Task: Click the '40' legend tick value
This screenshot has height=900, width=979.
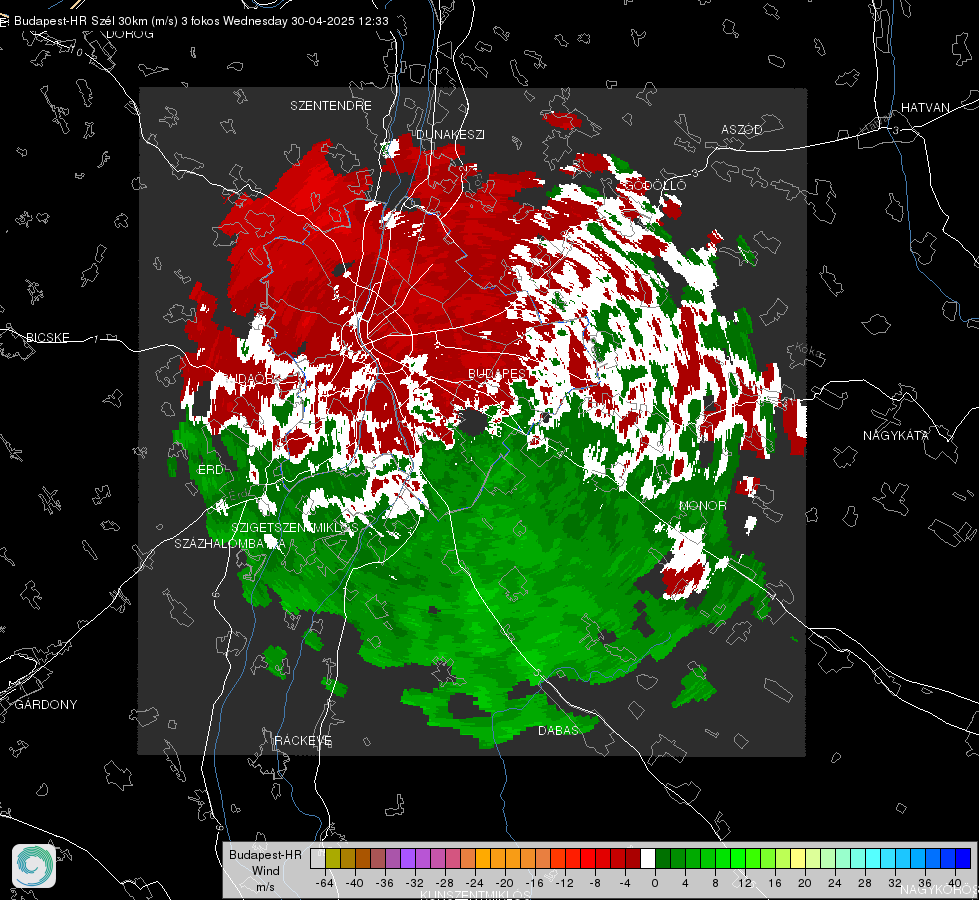Action: pyautogui.click(x=955, y=883)
